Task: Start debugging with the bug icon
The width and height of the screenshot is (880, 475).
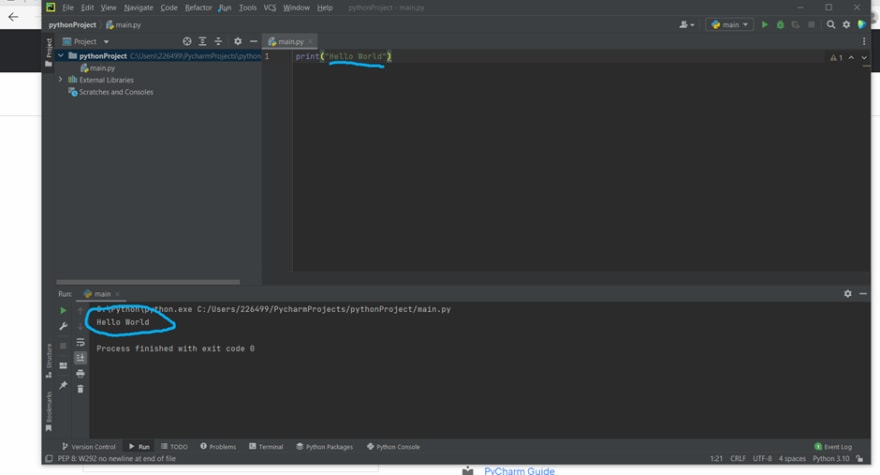Action: pos(780,25)
